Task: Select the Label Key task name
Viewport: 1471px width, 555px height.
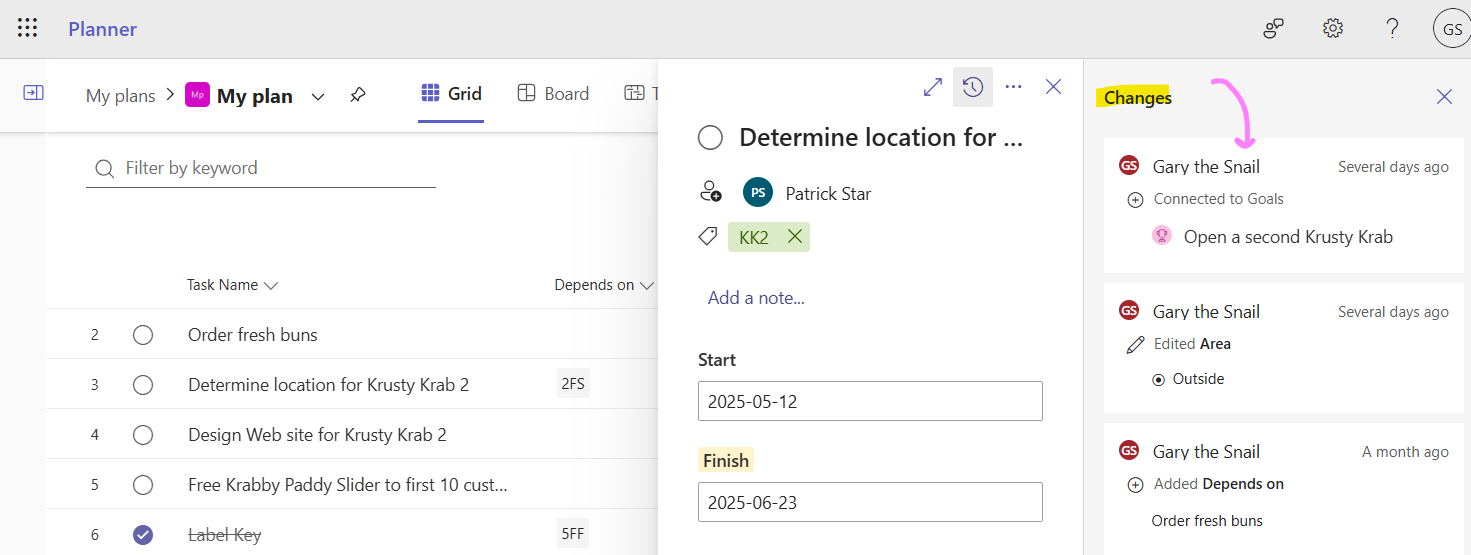Action: (x=224, y=535)
